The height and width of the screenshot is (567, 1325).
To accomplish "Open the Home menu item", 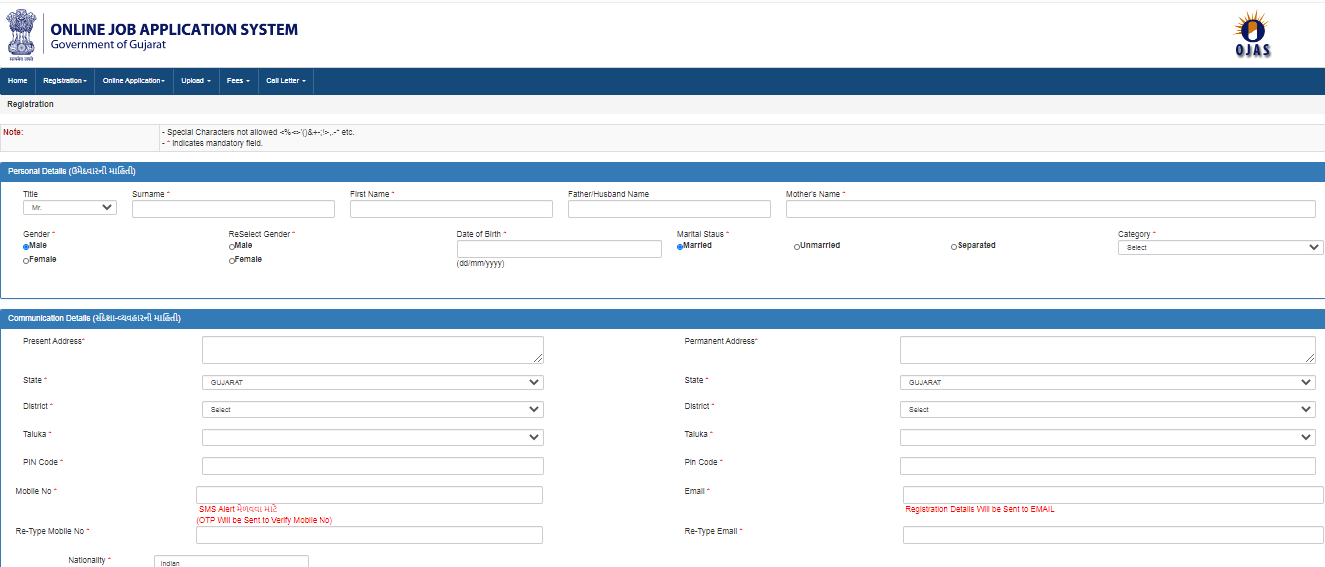I will tap(17, 80).
